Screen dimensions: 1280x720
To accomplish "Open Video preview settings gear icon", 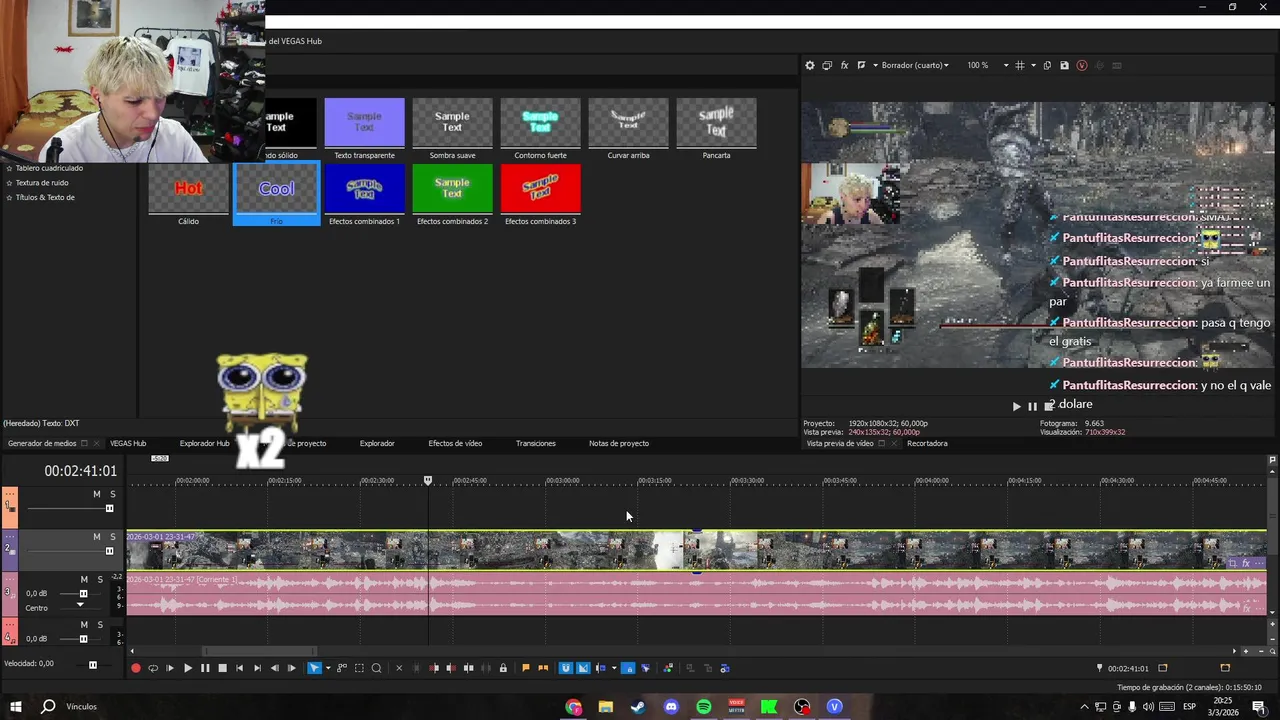I will [x=810, y=65].
